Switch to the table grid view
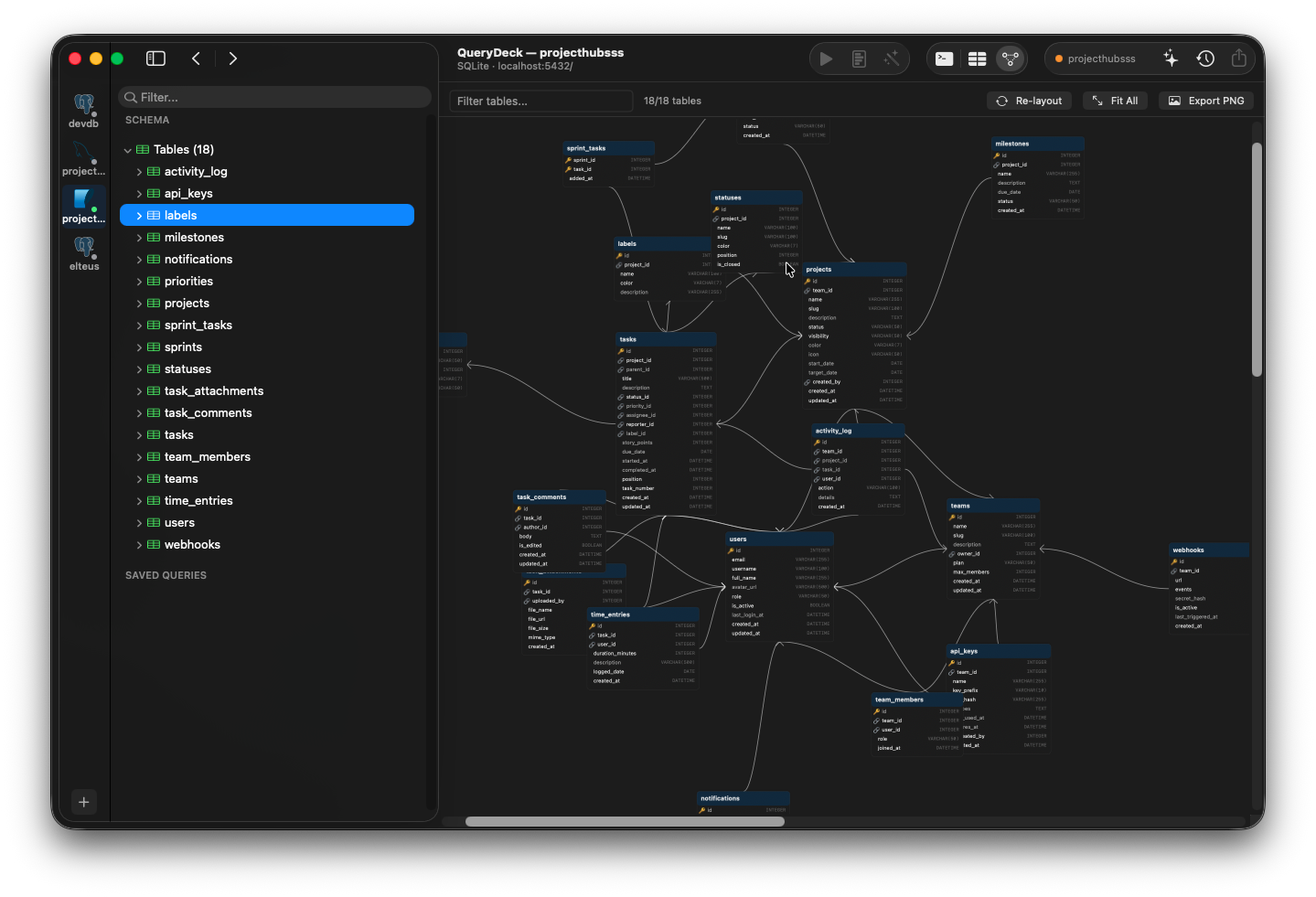Viewport: 1316px width, 897px height. (x=977, y=59)
